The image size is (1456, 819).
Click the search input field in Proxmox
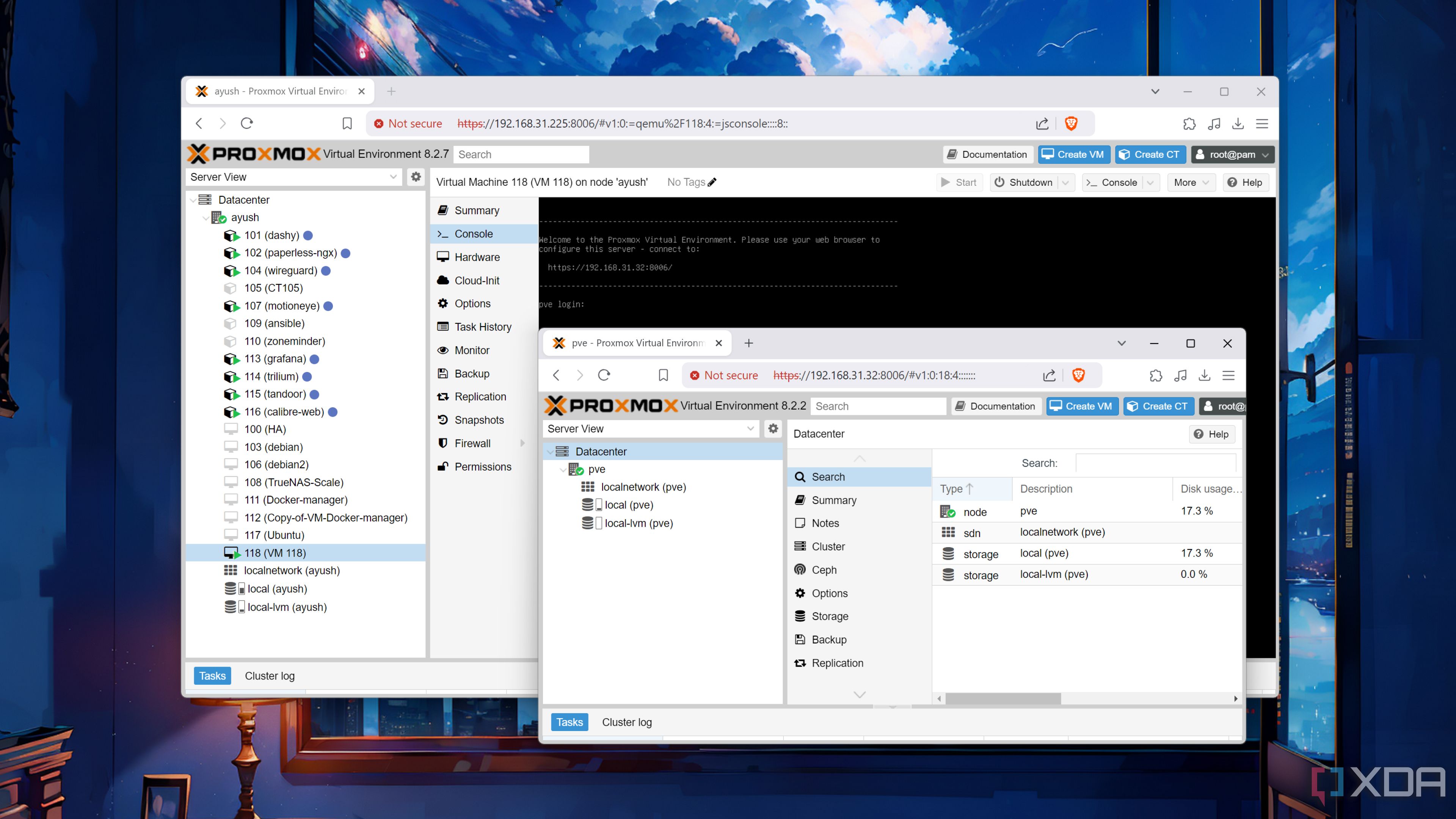(522, 154)
